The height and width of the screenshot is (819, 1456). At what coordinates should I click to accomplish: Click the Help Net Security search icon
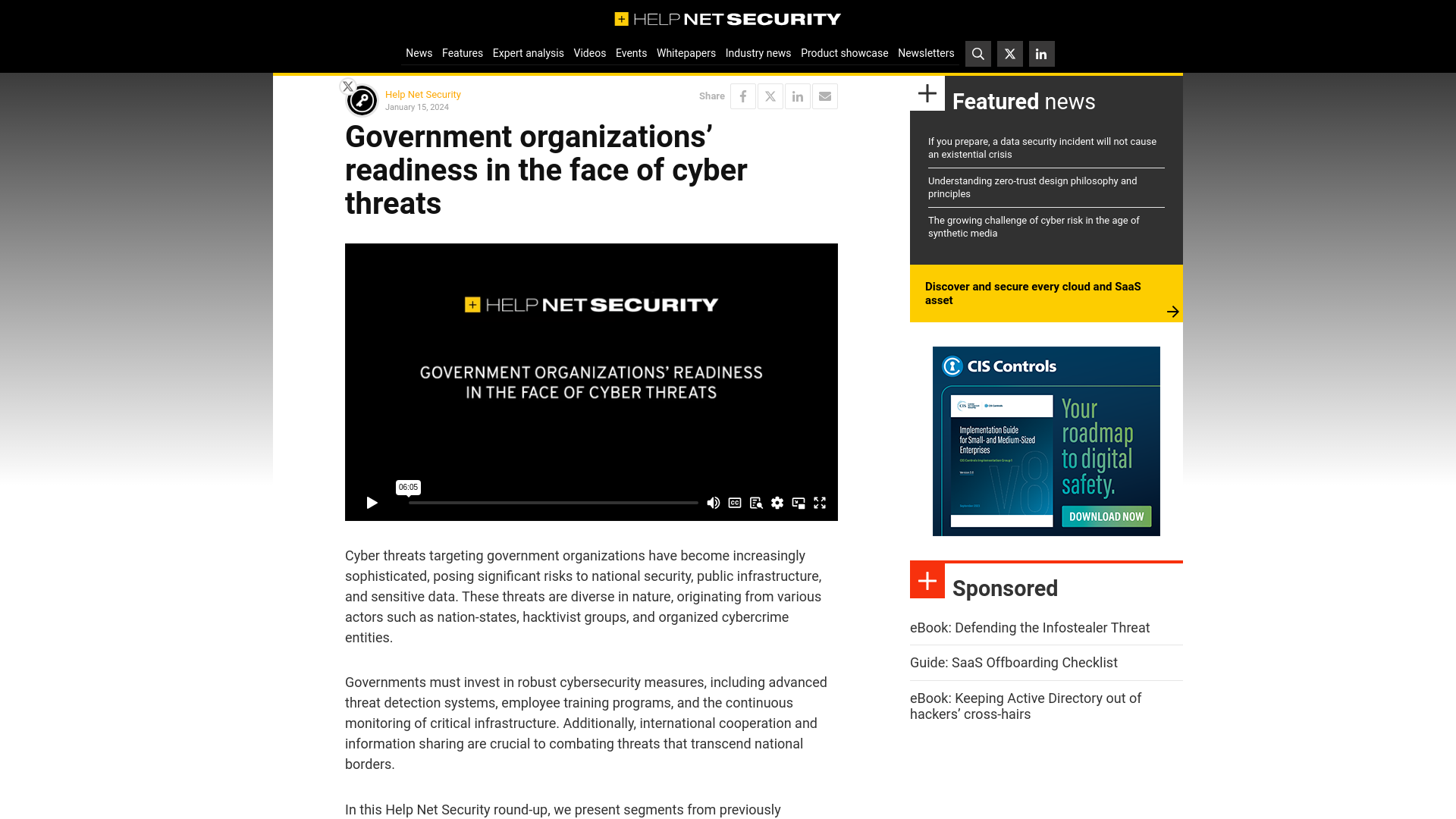coord(978,54)
